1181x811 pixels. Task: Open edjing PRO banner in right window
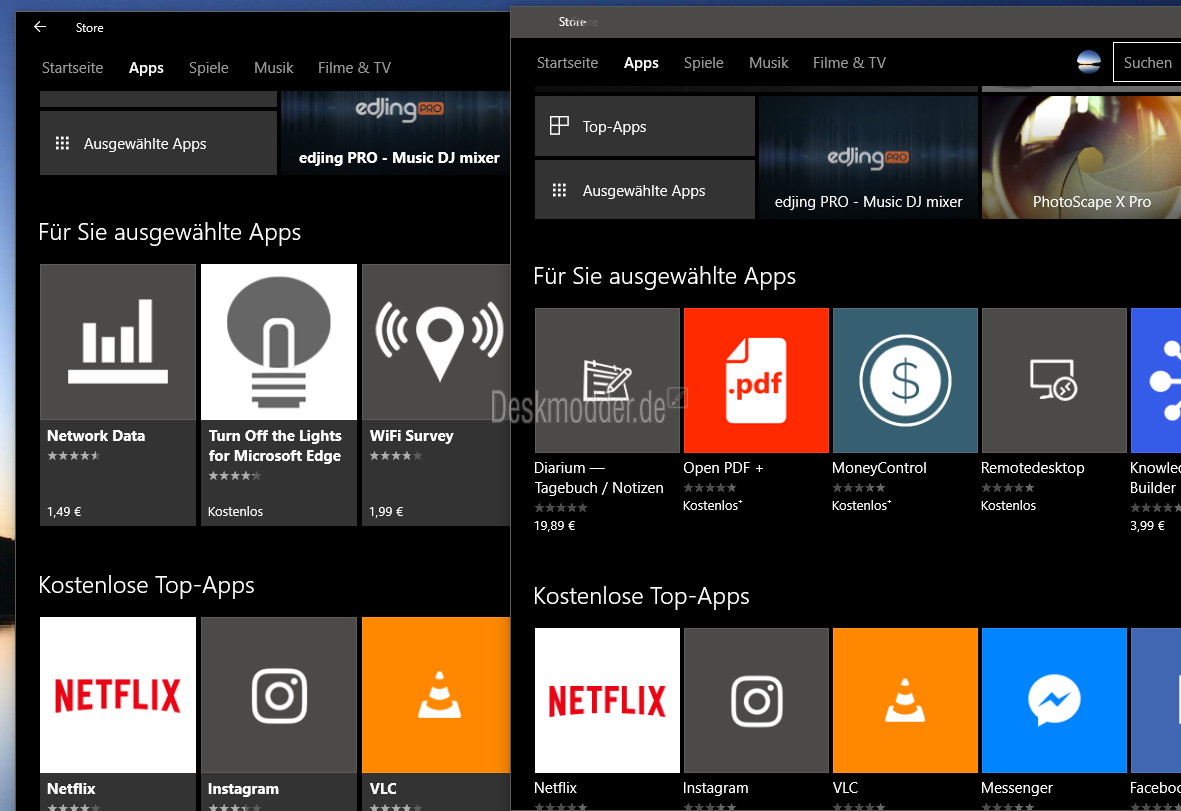pos(868,157)
